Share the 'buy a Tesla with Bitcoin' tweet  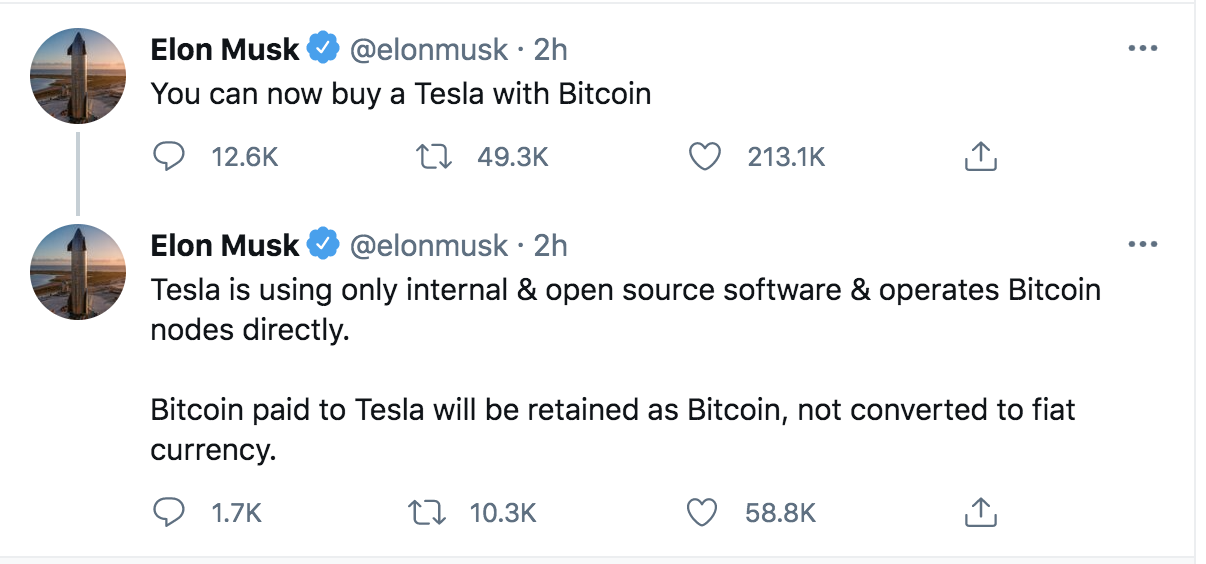(x=980, y=156)
